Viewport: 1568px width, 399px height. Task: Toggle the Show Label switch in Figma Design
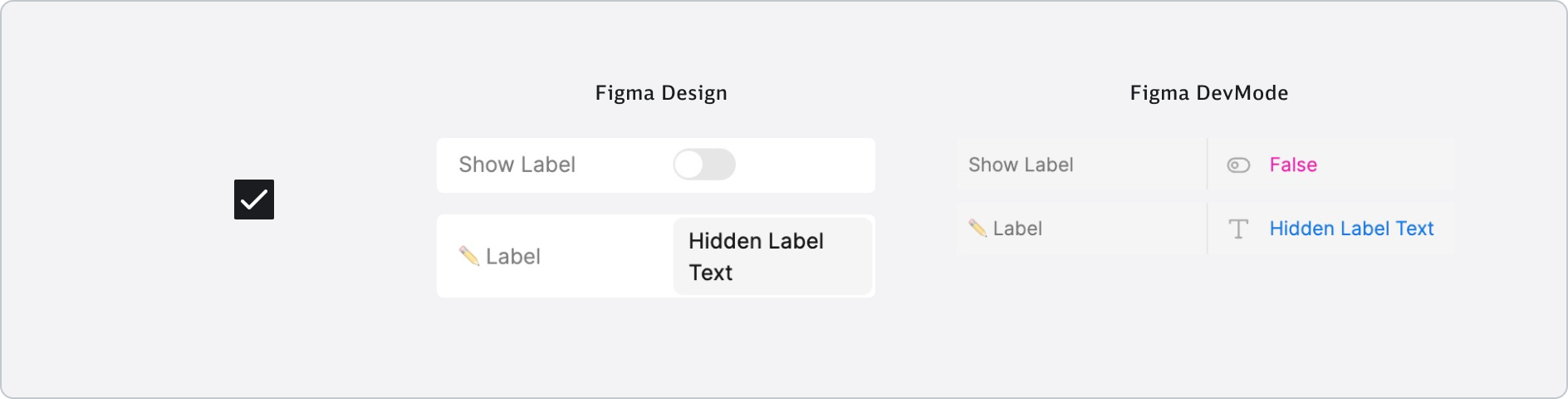click(x=704, y=165)
